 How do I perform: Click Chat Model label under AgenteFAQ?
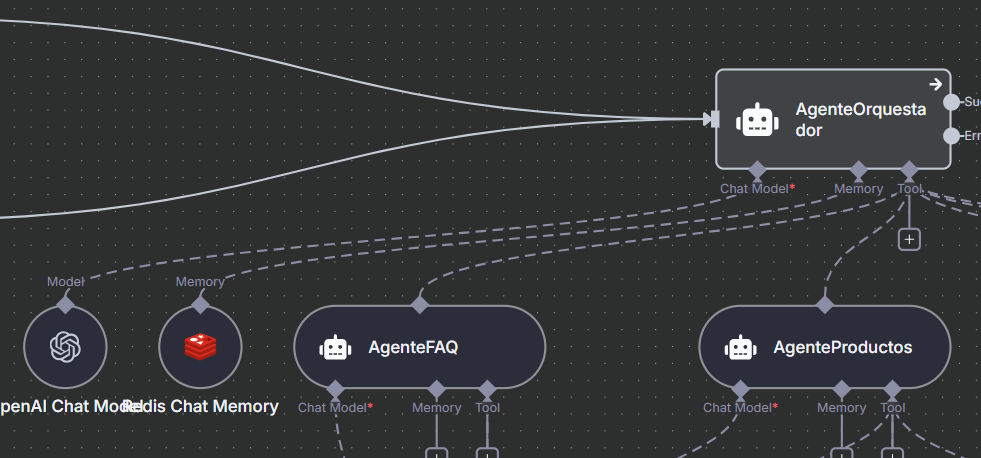pyautogui.click(x=335, y=408)
